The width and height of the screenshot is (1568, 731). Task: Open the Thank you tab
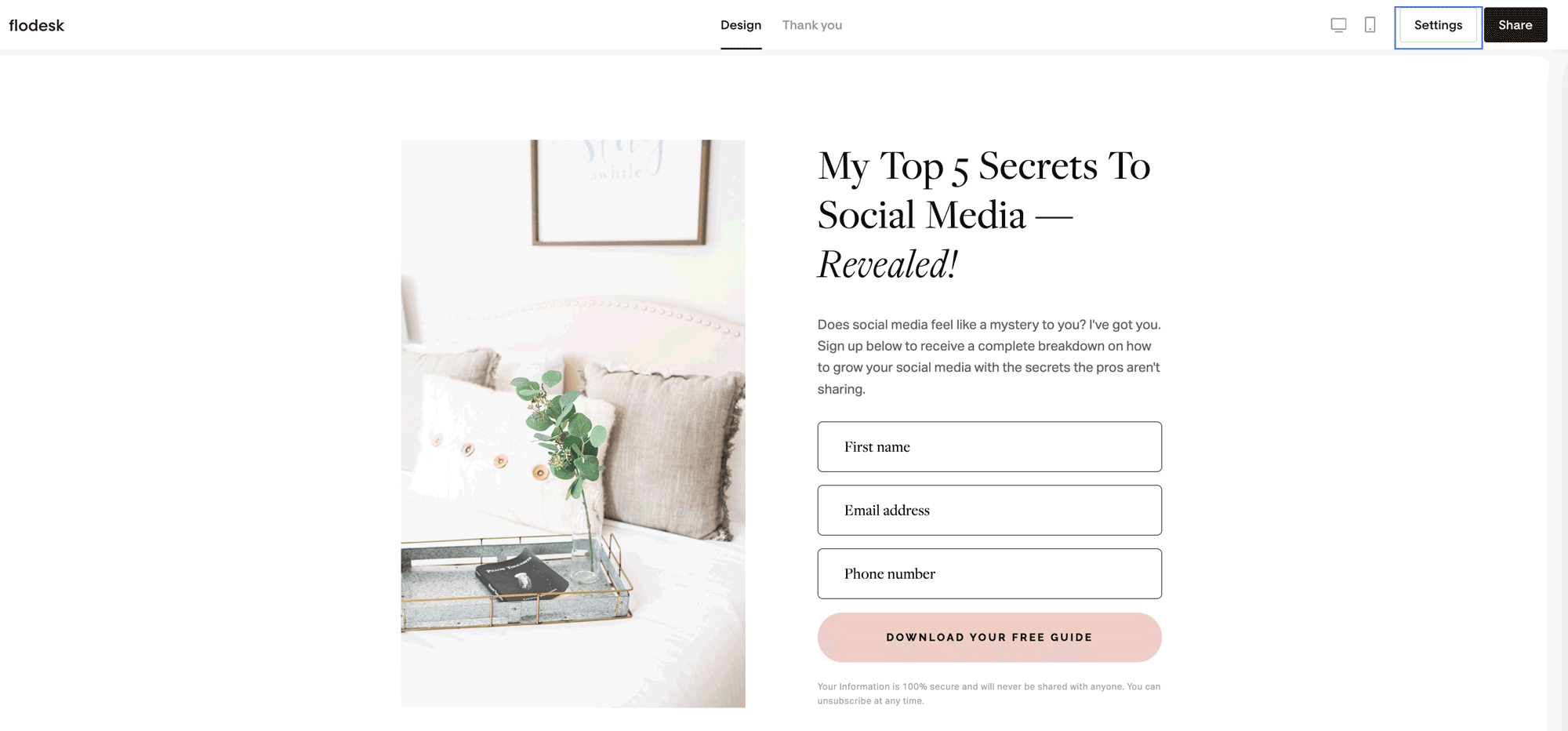pyautogui.click(x=812, y=25)
